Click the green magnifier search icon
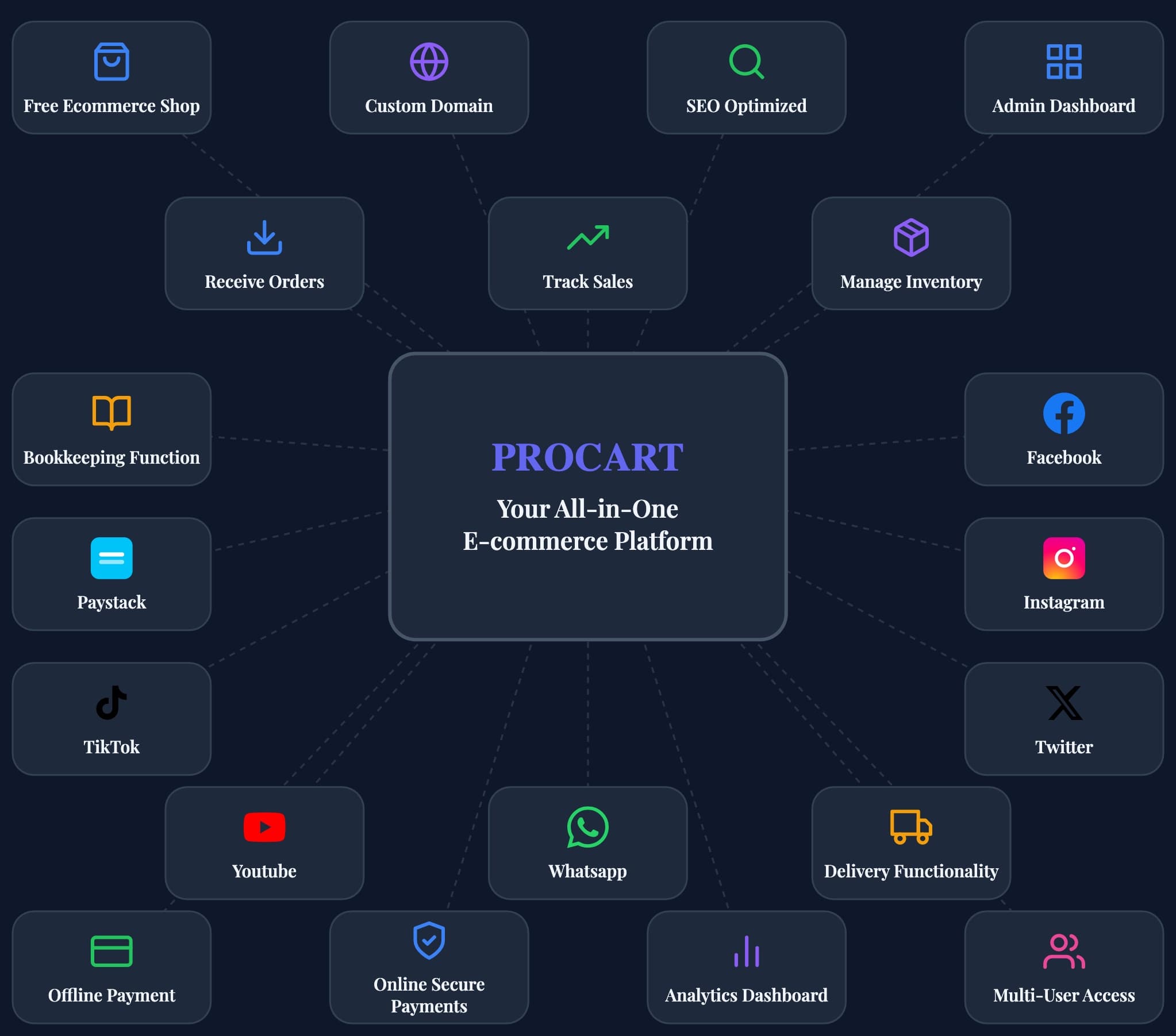This screenshot has width=1176, height=1036. (746, 61)
